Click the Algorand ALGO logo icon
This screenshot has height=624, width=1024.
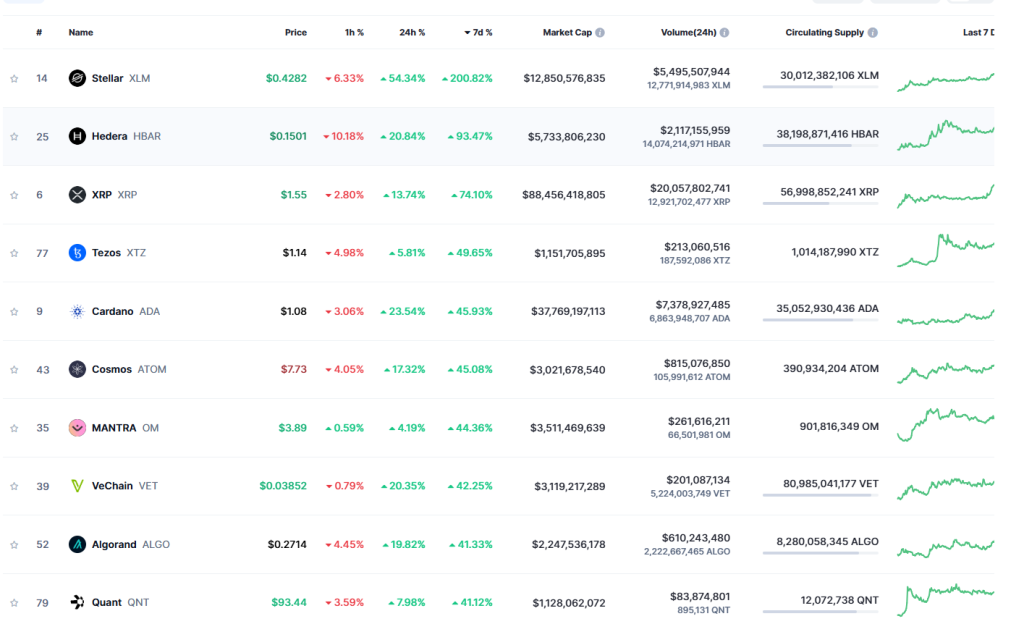(x=76, y=544)
